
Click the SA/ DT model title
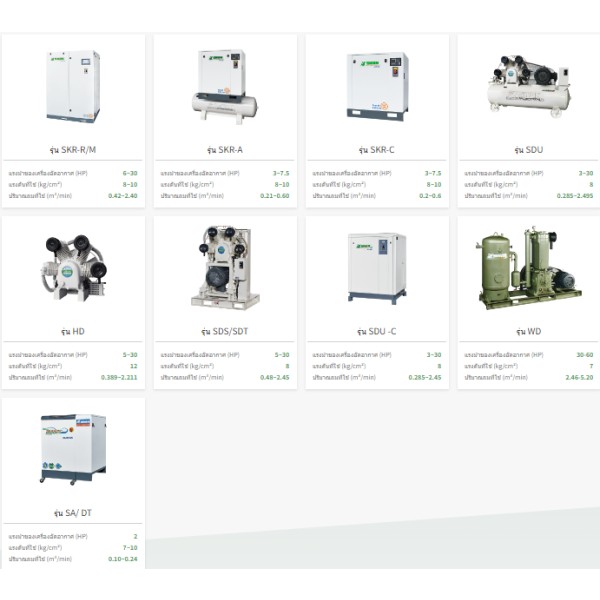pos(73,513)
